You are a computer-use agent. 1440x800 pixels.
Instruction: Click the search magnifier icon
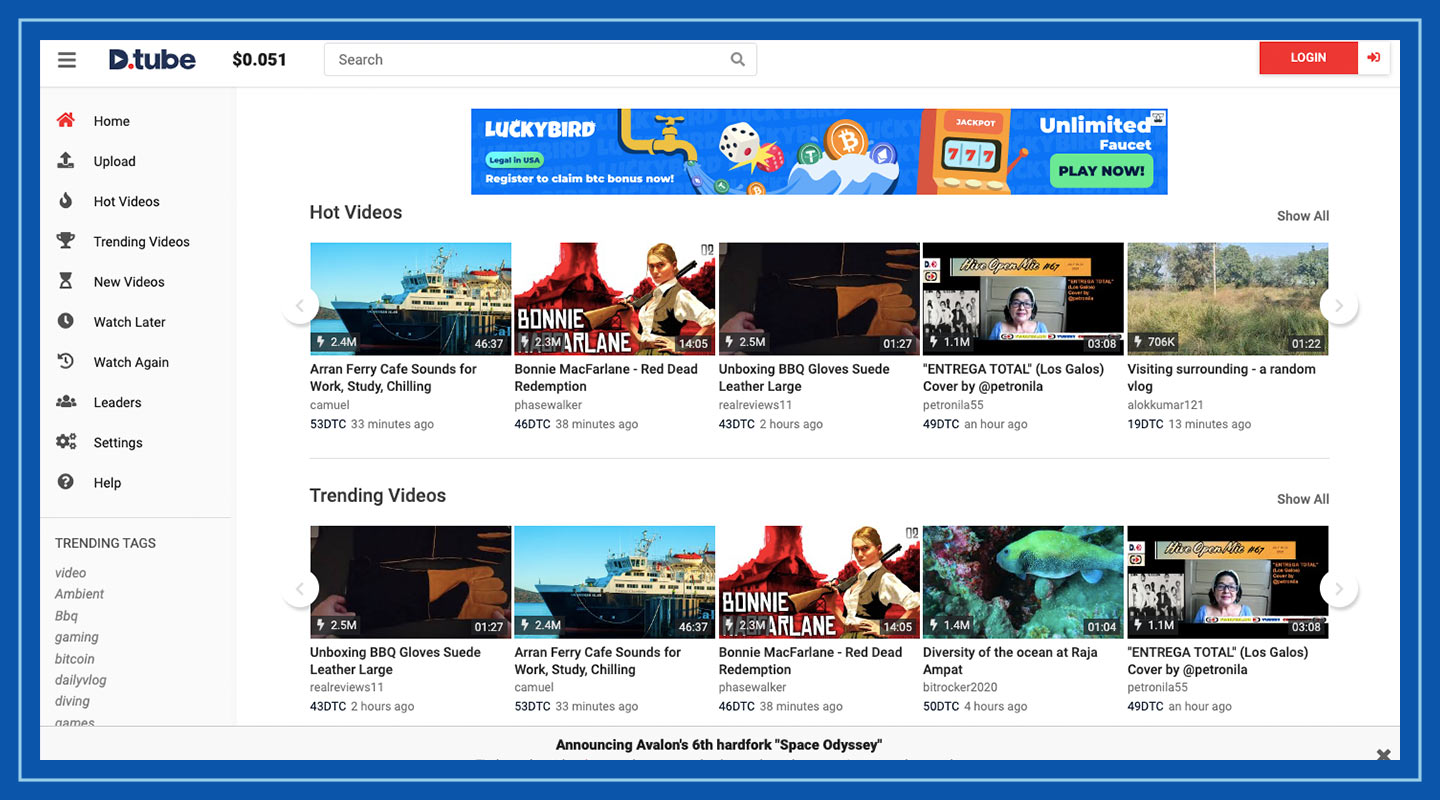click(x=737, y=59)
